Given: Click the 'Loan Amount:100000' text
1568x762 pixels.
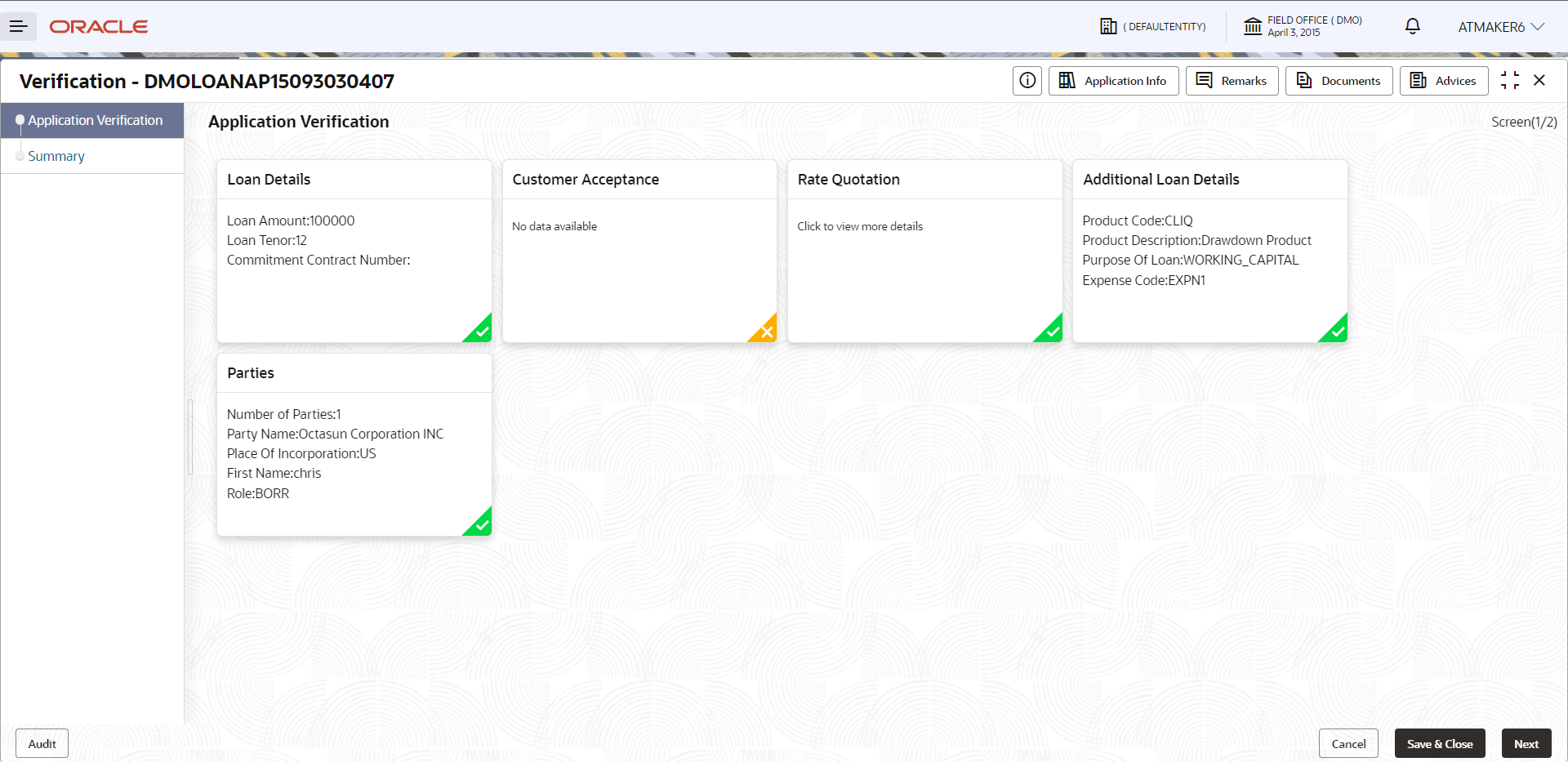Looking at the screenshot, I should (x=291, y=221).
